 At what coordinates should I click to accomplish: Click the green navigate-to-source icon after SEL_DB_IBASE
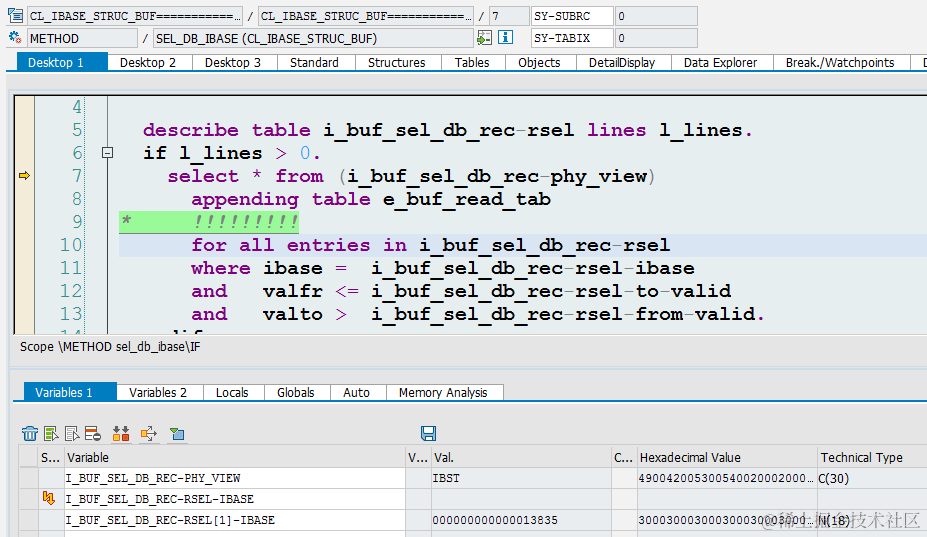click(x=484, y=38)
